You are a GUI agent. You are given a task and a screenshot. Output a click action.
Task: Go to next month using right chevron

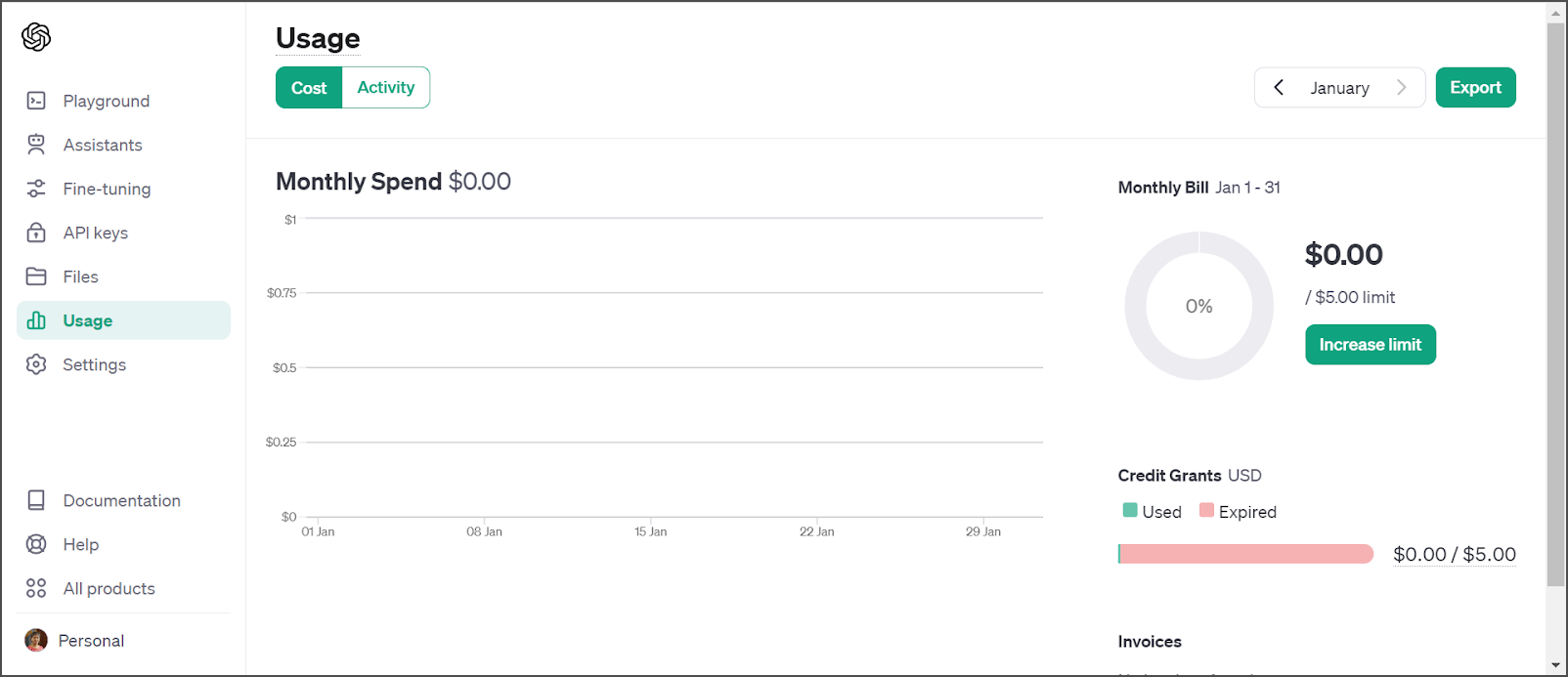coord(1401,88)
